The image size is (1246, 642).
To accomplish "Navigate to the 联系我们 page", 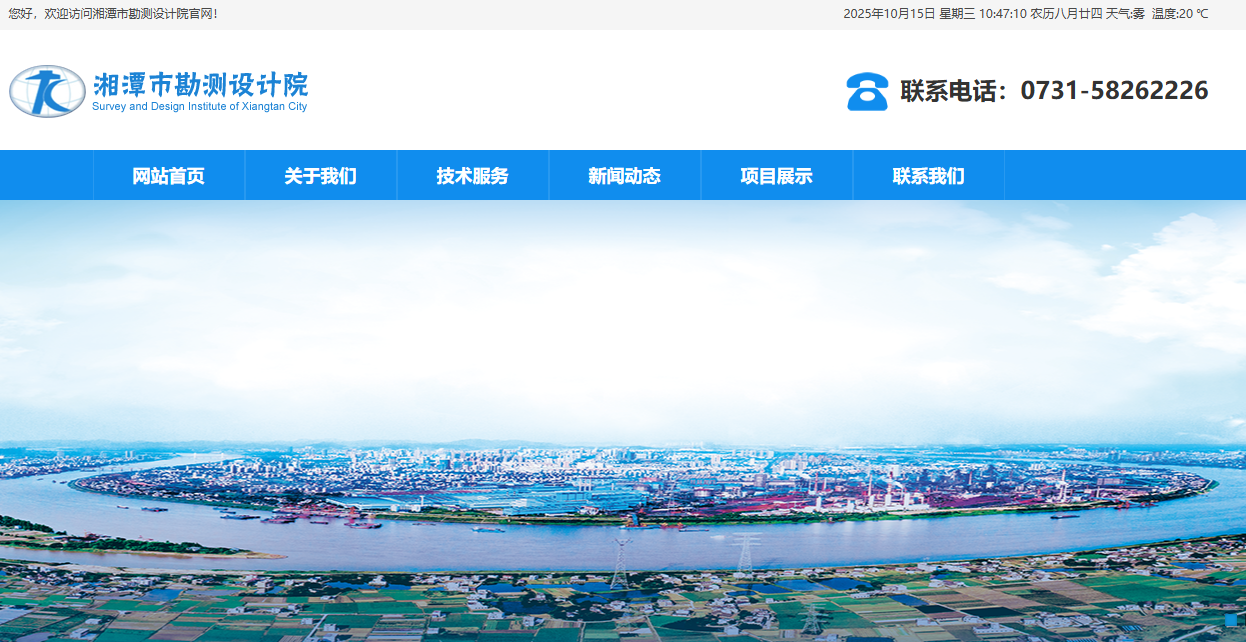I will [928, 176].
